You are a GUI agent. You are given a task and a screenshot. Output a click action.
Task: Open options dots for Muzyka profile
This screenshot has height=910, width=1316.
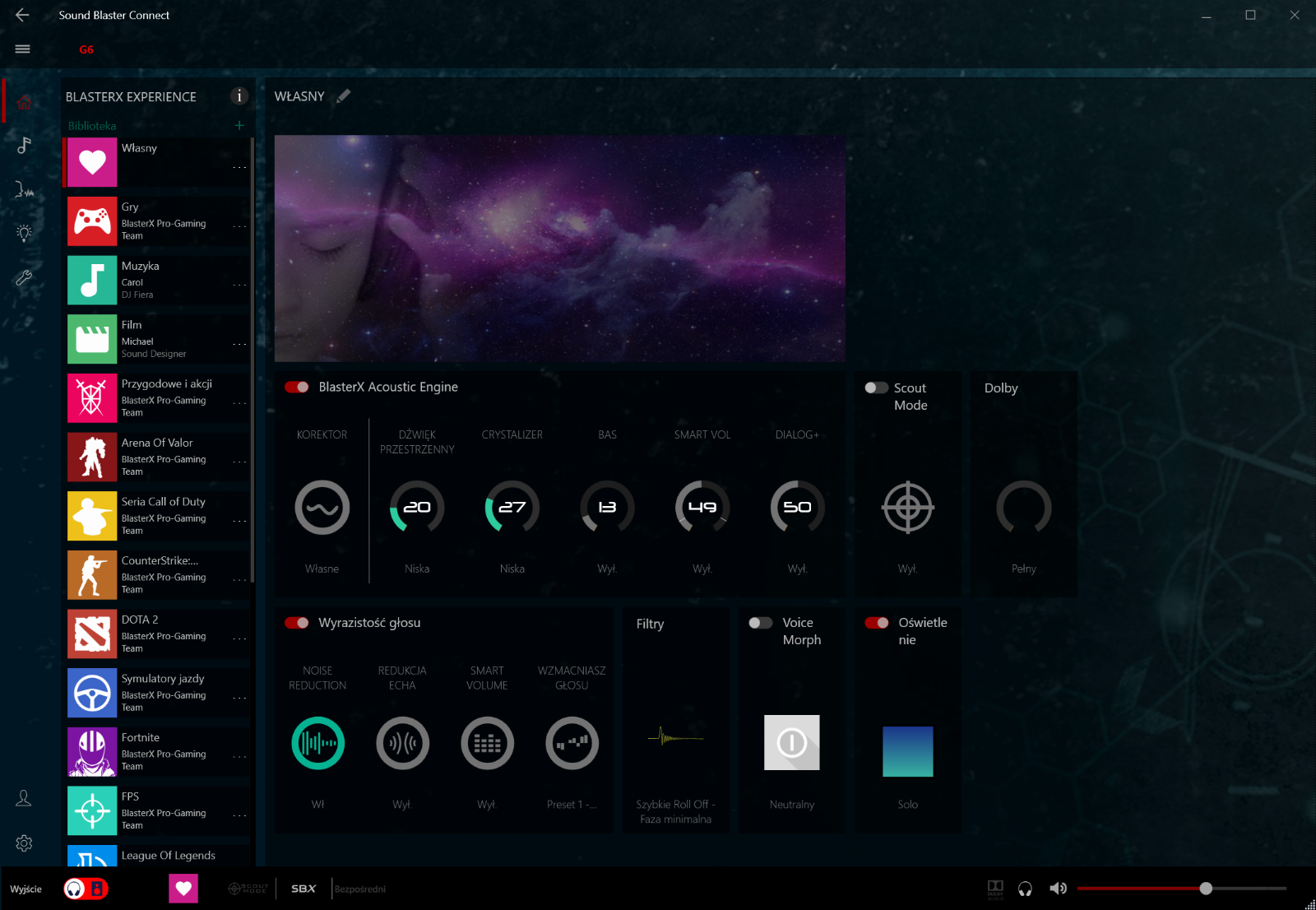[x=239, y=286]
